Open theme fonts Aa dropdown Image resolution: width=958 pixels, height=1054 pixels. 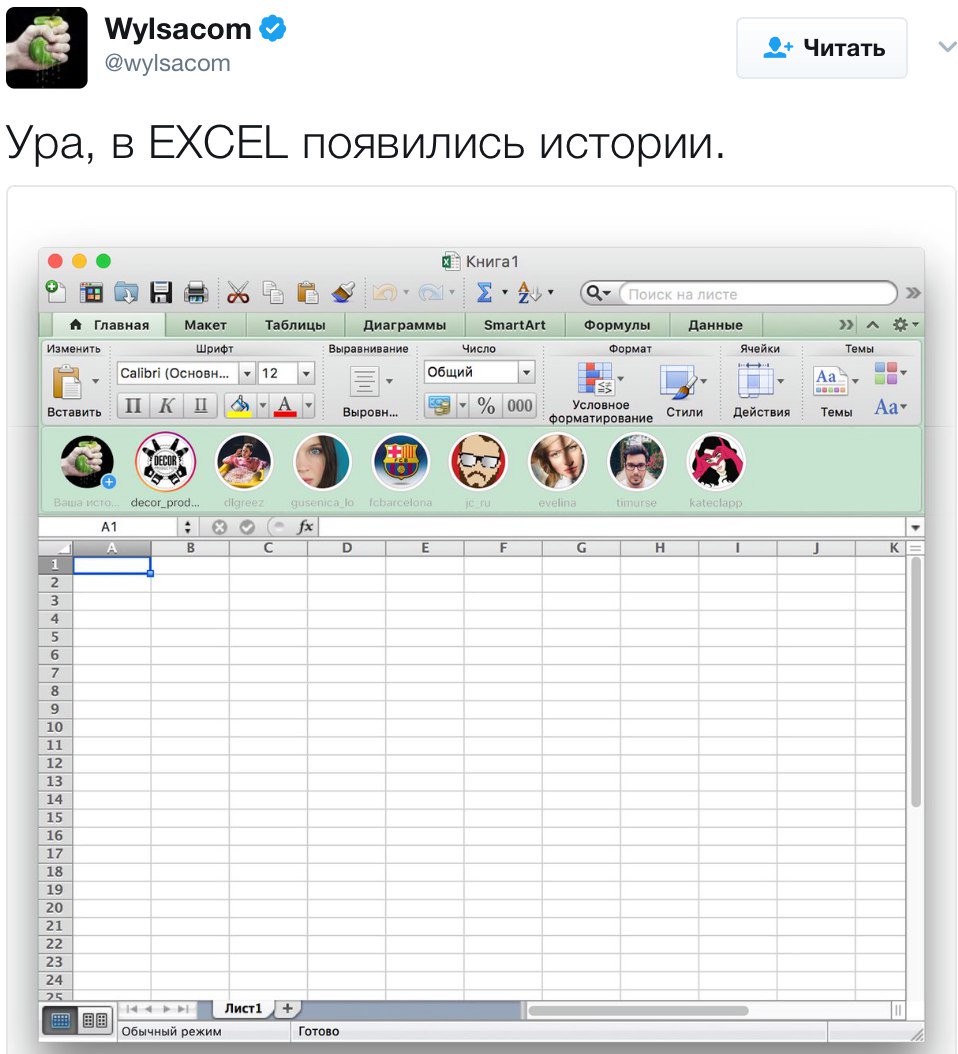[890, 407]
